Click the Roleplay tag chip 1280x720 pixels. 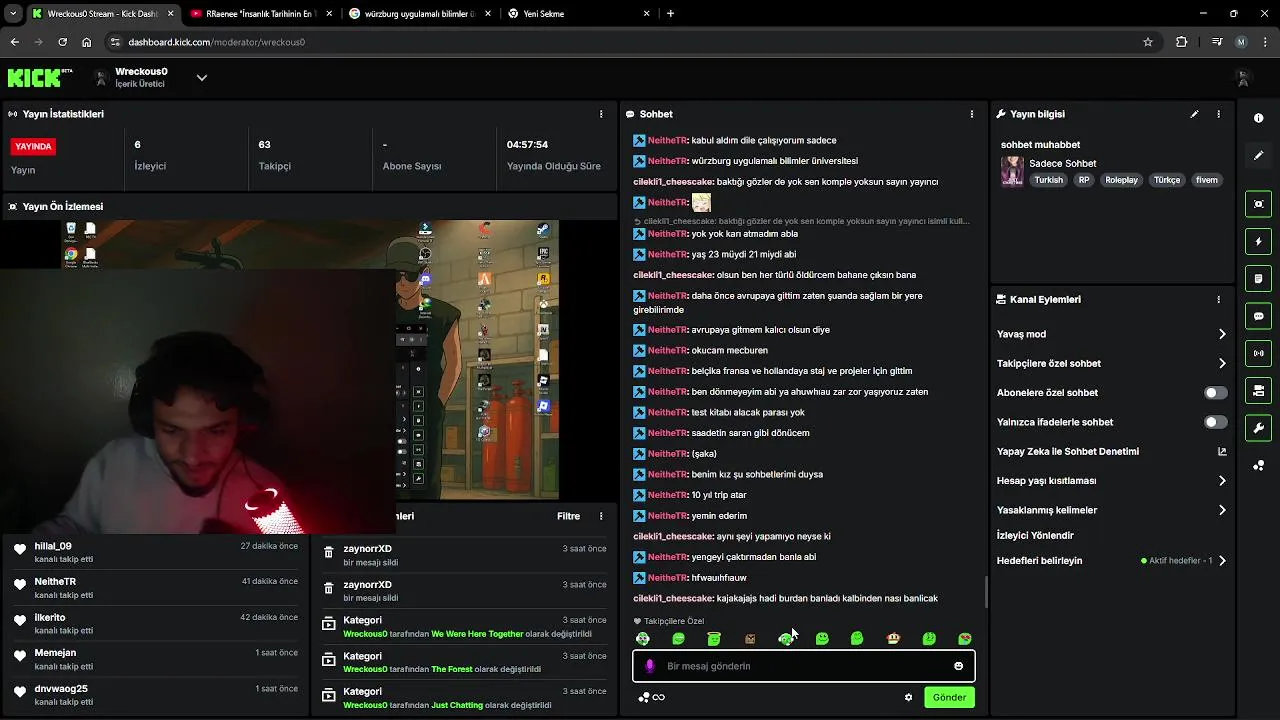click(1121, 180)
